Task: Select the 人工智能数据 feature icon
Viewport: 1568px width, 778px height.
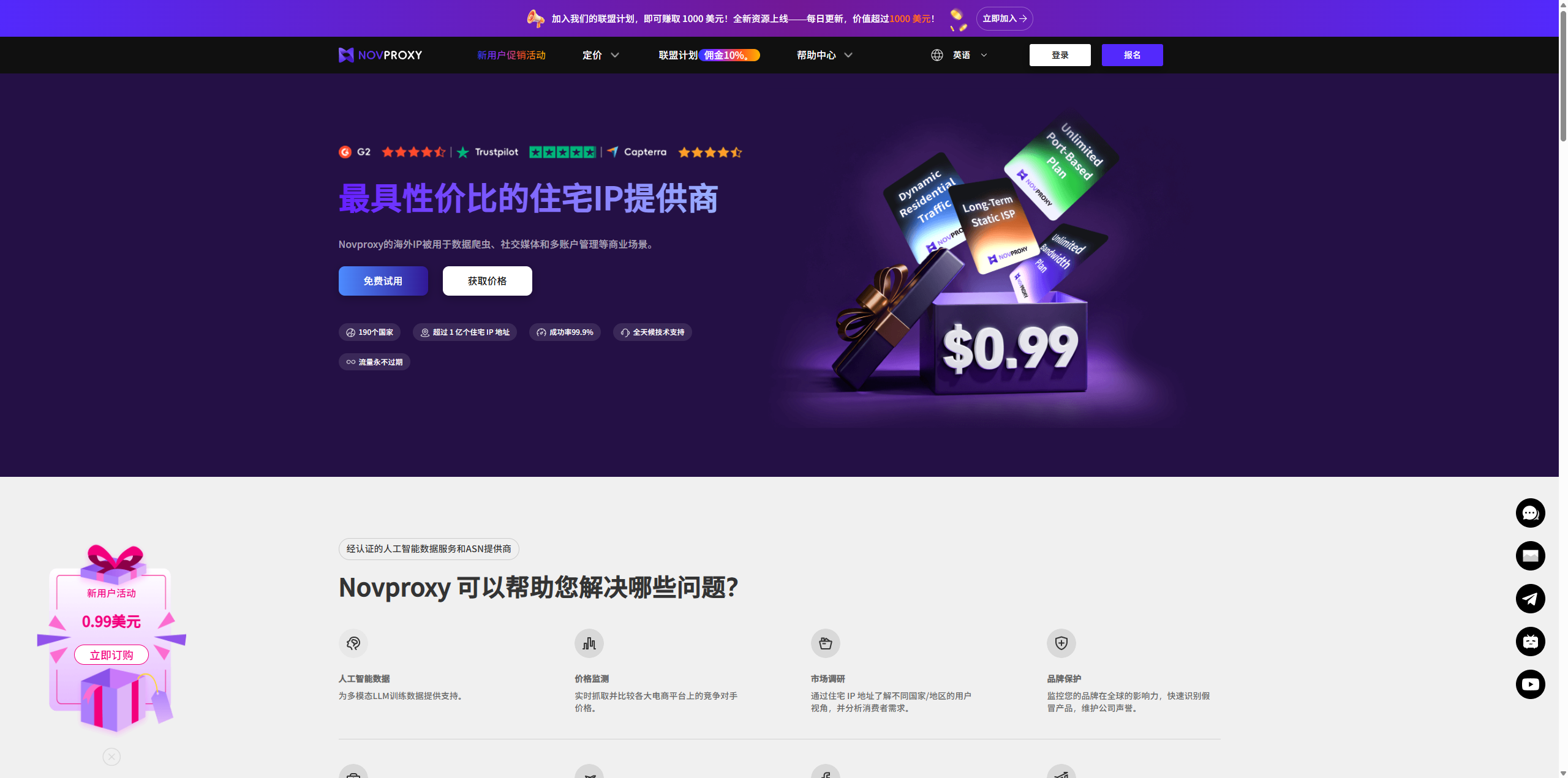Action: tap(353, 643)
